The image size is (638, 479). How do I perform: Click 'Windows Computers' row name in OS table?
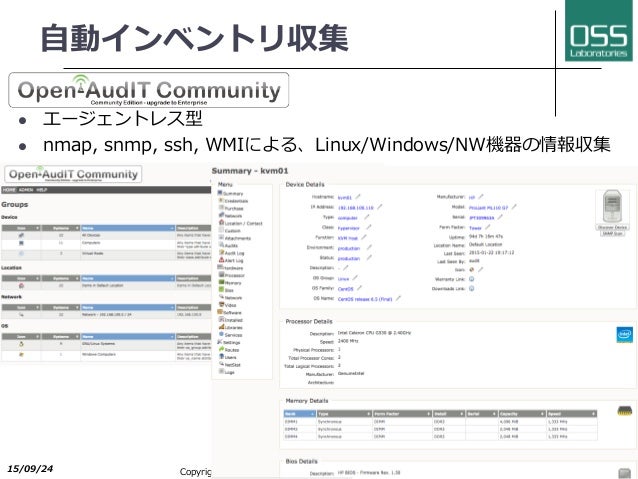coord(99,354)
